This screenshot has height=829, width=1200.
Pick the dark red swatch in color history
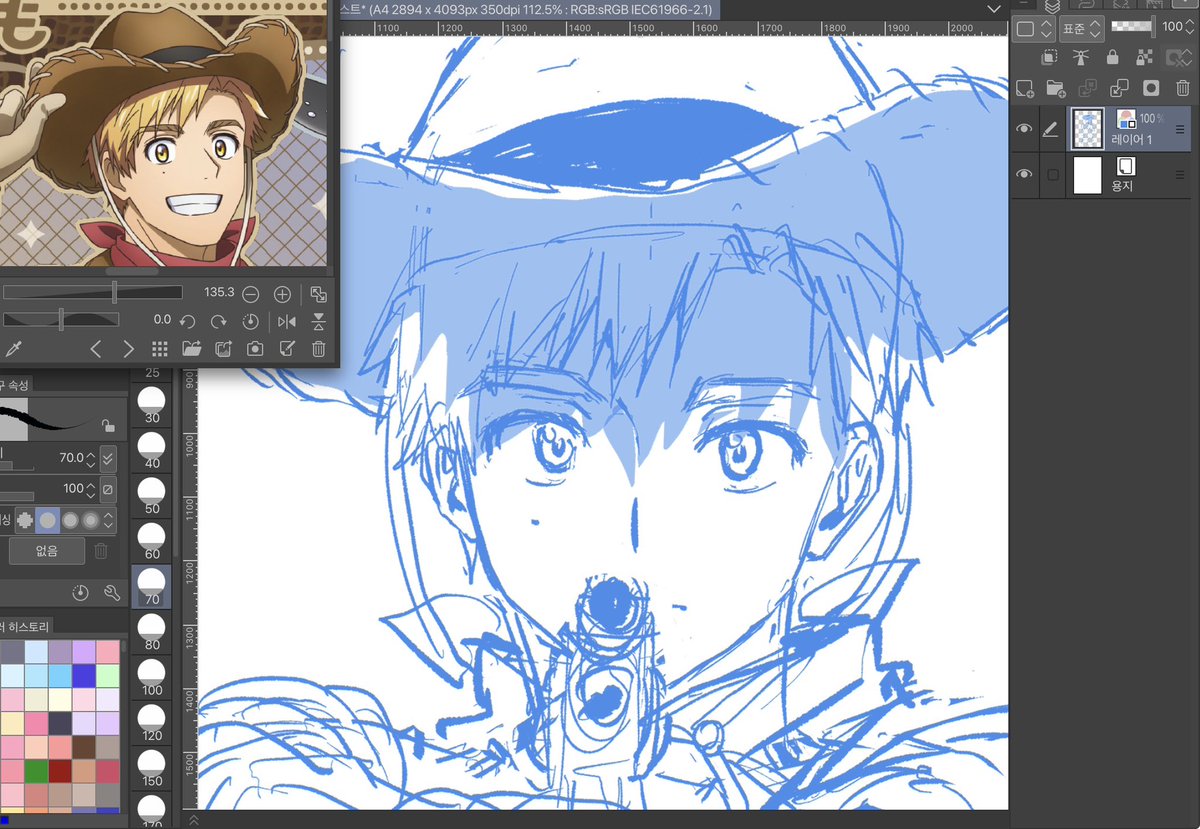tap(60, 772)
